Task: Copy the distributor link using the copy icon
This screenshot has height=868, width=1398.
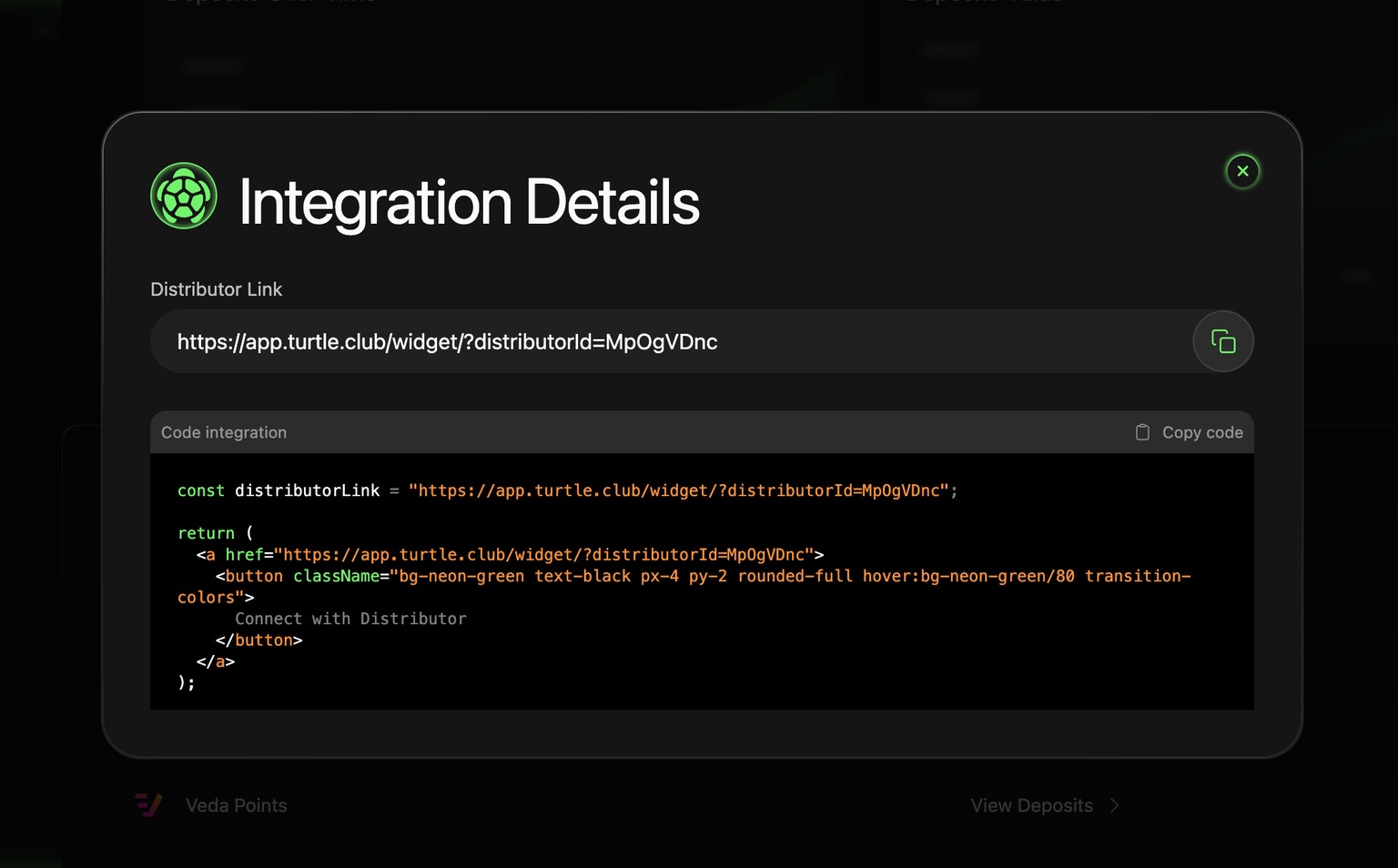Action: coord(1222,341)
